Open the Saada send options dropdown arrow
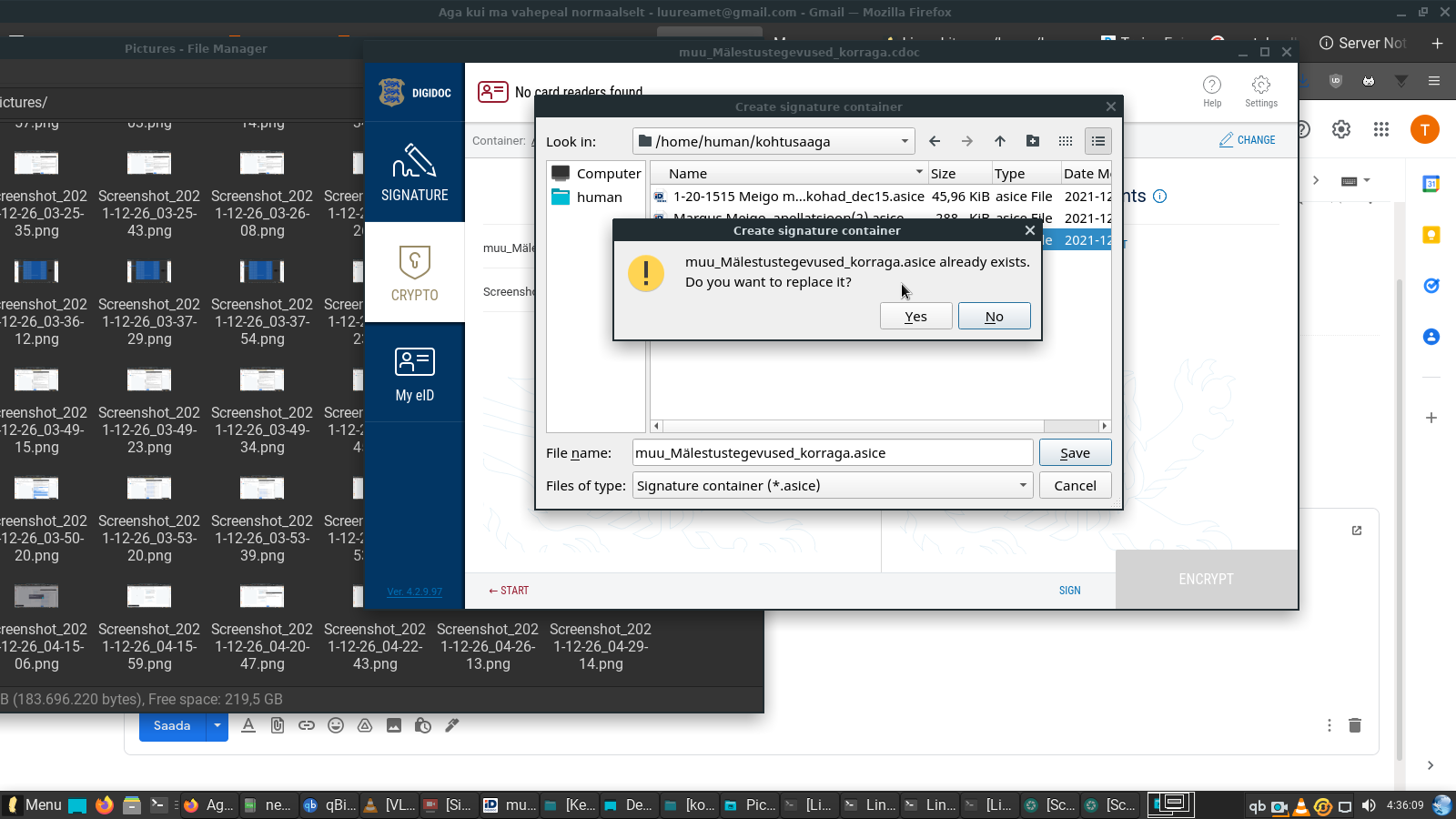The height and width of the screenshot is (819, 1456). (217, 725)
